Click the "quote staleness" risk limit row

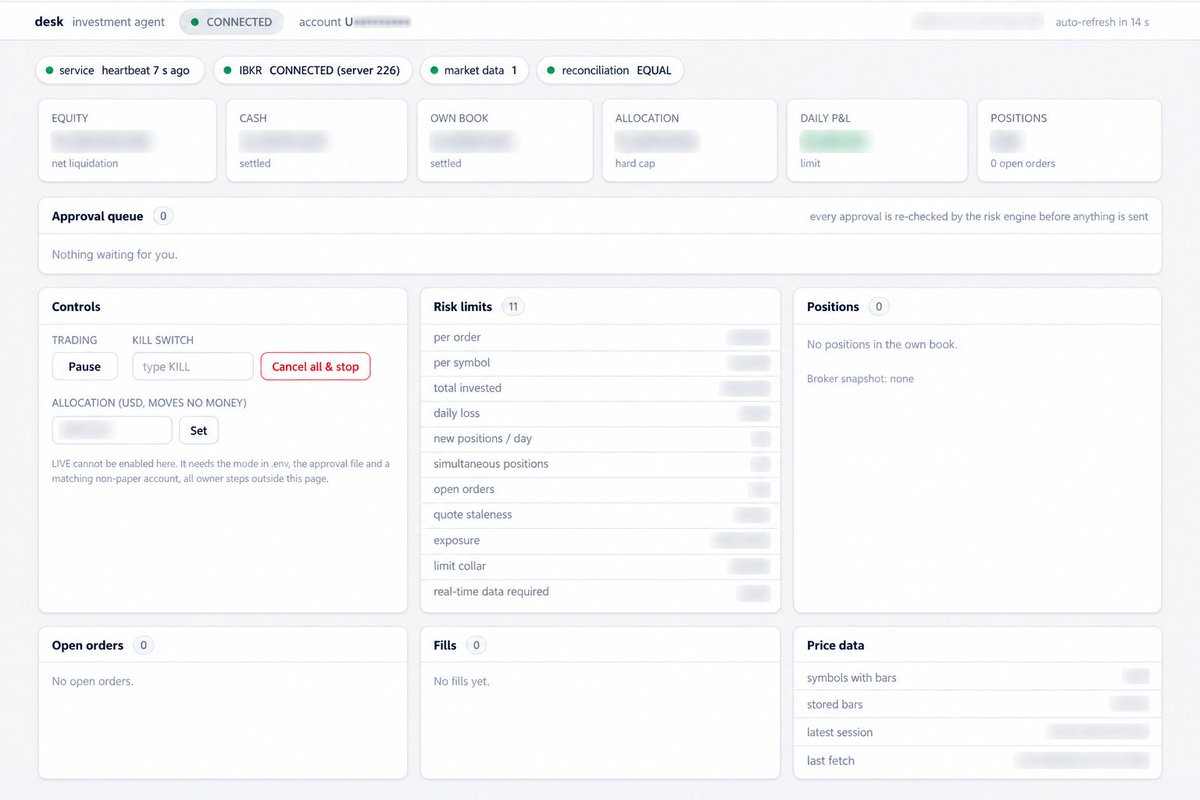(x=600, y=515)
